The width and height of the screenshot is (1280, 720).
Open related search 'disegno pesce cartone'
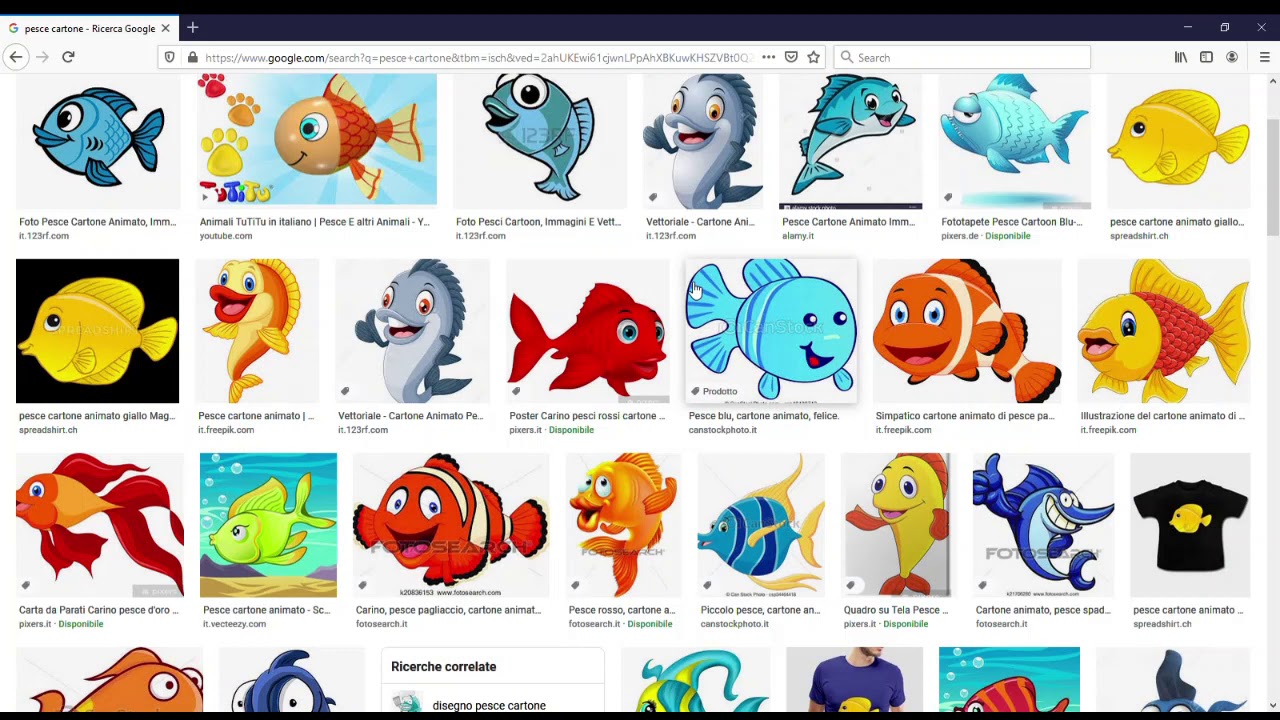point(489,705)
